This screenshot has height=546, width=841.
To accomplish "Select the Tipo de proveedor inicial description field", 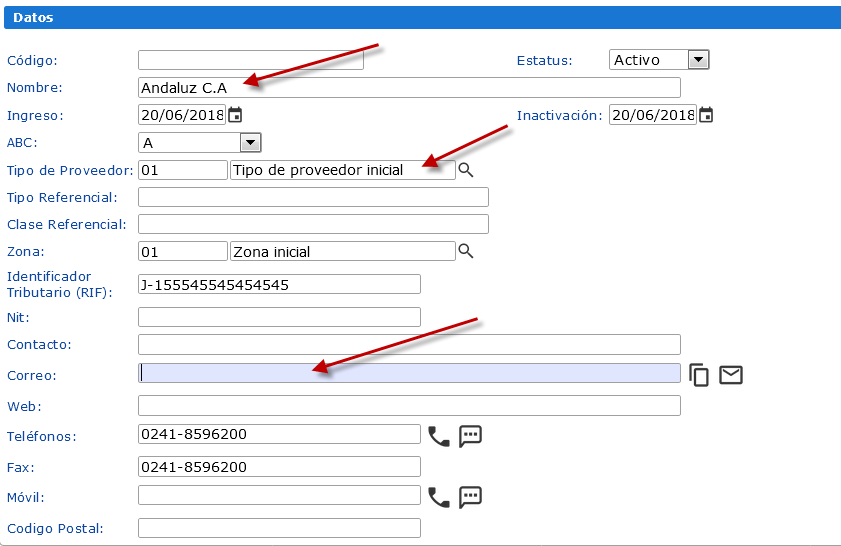I will pyautogui.click(x=343, y=170).
